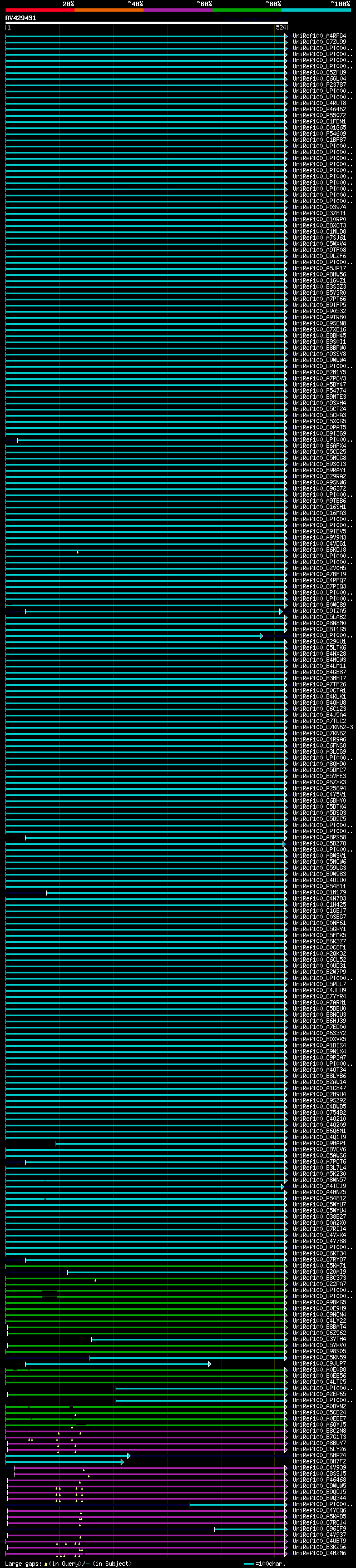356x1568 pixels.
Task: Select the UniRef100_B8C2N8 label
Action: click(x=319, y=1431)
